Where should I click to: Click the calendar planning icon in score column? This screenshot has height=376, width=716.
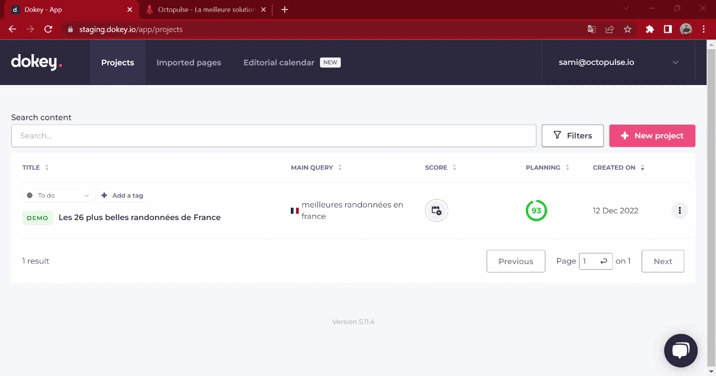[x=437, y=211]
